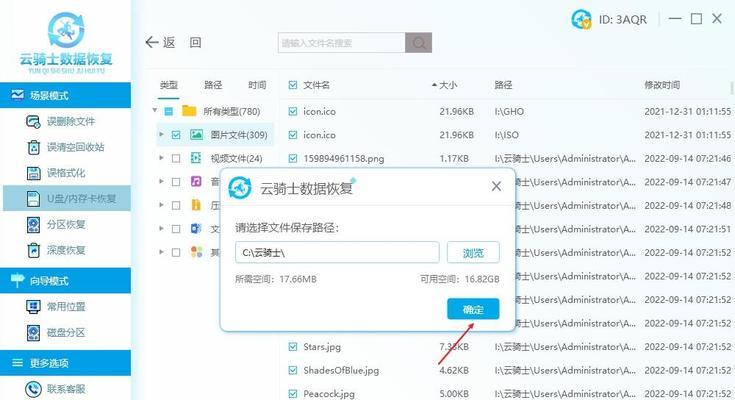Check the audio files checkbox

click(x=176, y=182)
